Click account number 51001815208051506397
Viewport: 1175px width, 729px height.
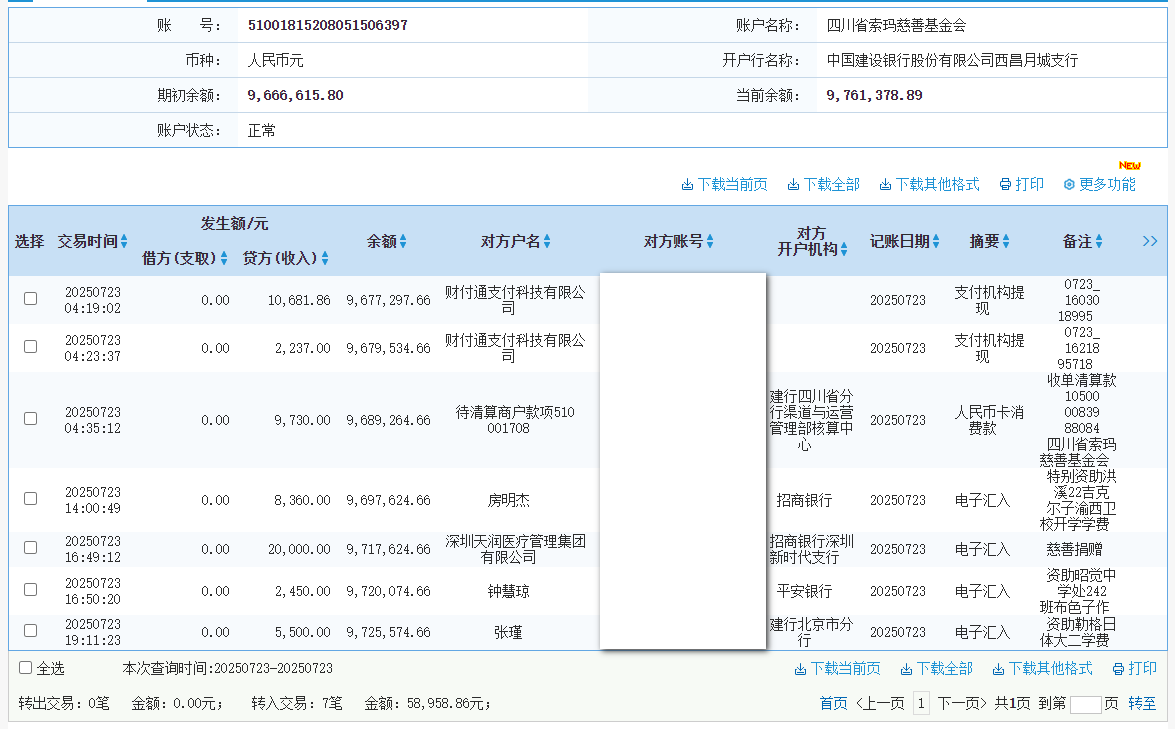tap(327, 25)
